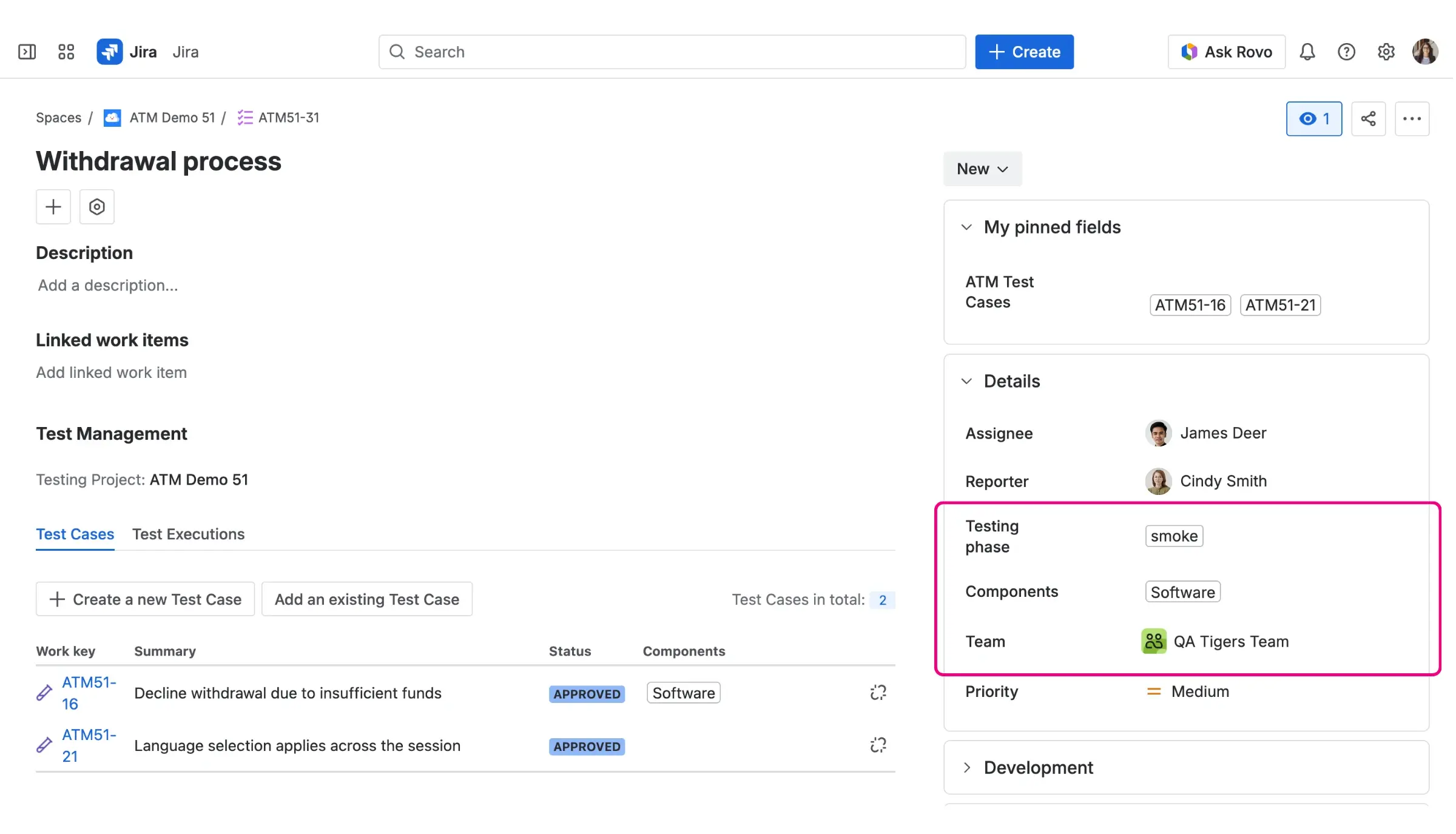Open the Ask Rovo assistant
The width and height of the screenshot is (1456, 834).
[x=1225, y=52]
